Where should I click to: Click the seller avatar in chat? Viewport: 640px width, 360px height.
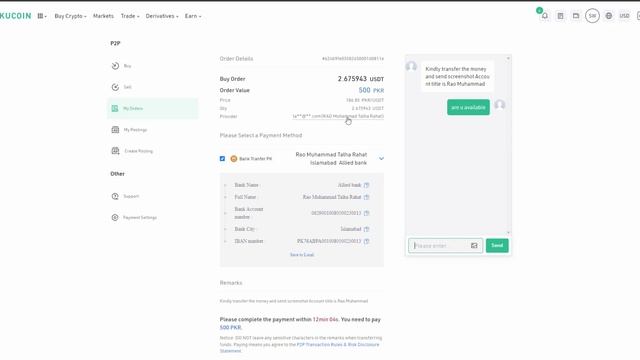pyautogui.click(x=411, y=66)
